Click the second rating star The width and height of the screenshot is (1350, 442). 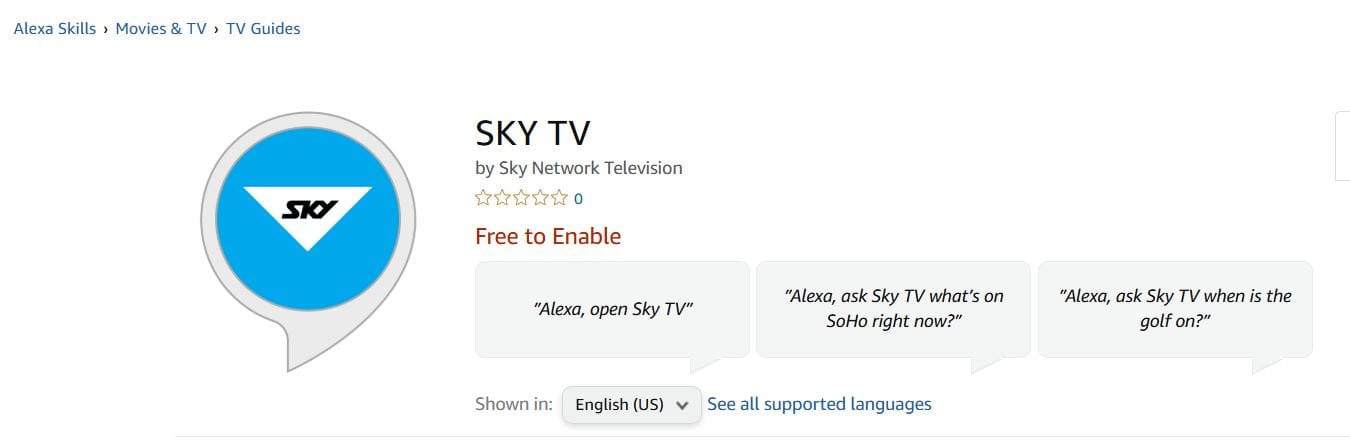[x=503, y=198]
